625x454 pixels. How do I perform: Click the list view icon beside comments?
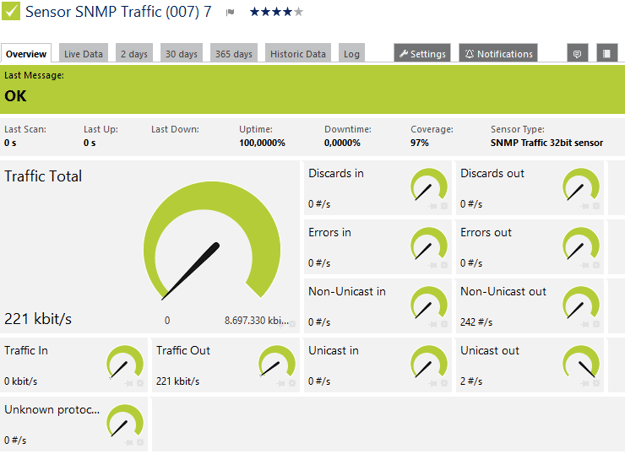607,53
